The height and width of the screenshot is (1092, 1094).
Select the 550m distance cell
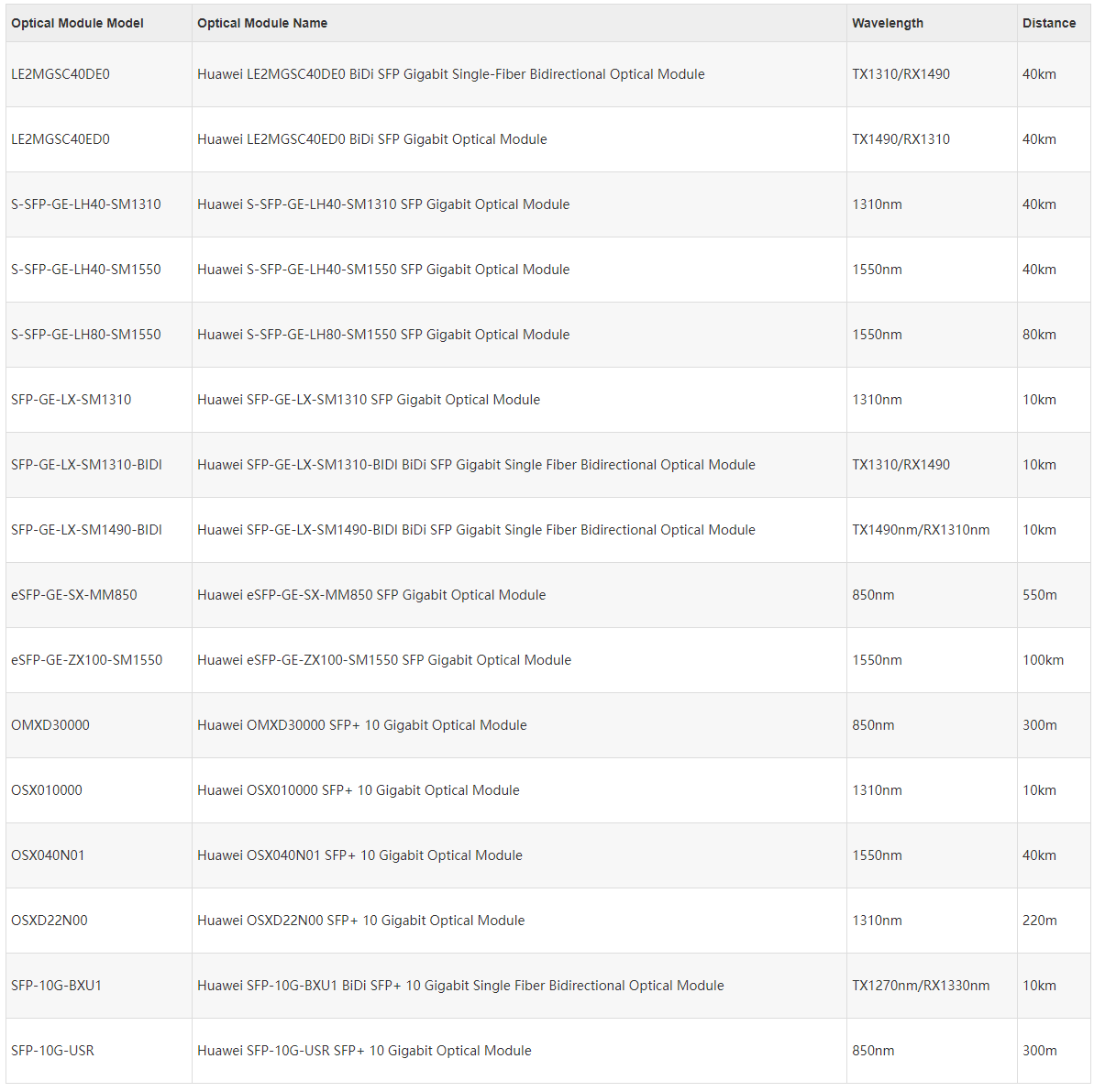1054,594
